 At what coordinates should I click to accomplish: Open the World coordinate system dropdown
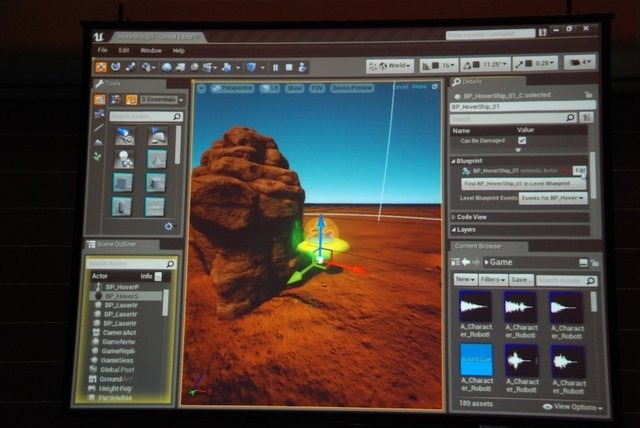[390, 65]
